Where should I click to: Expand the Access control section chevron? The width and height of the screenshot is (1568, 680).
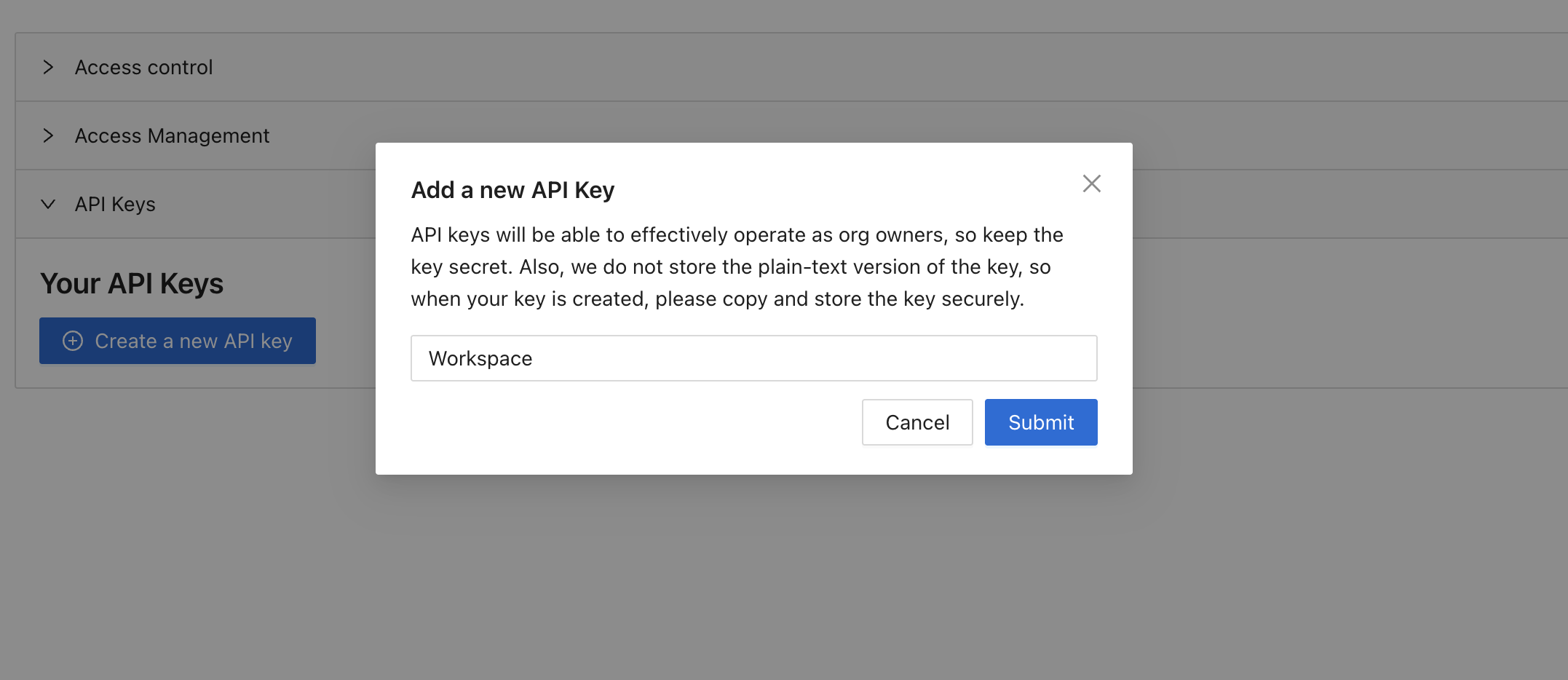click(48, 67)
